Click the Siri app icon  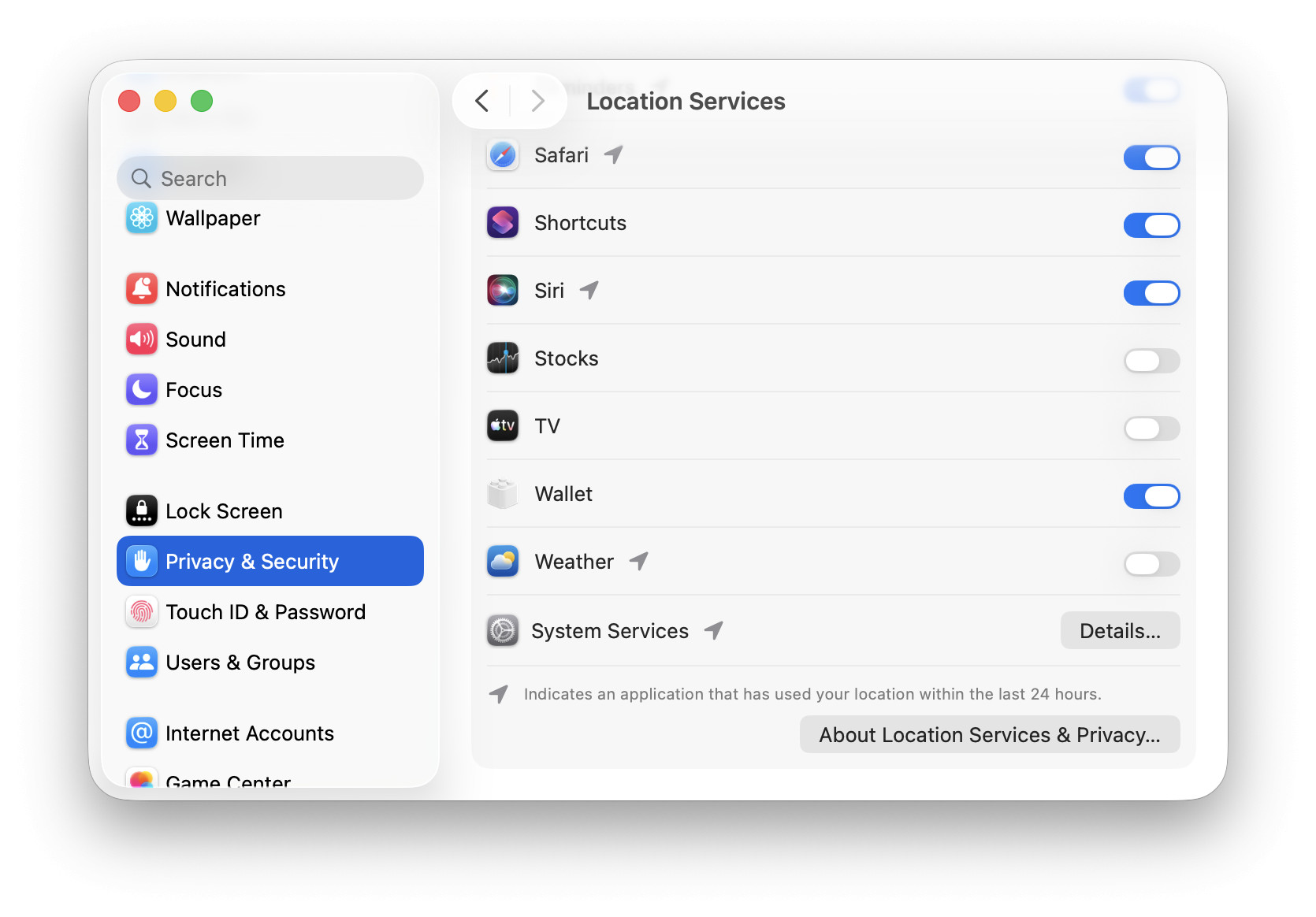503,291
